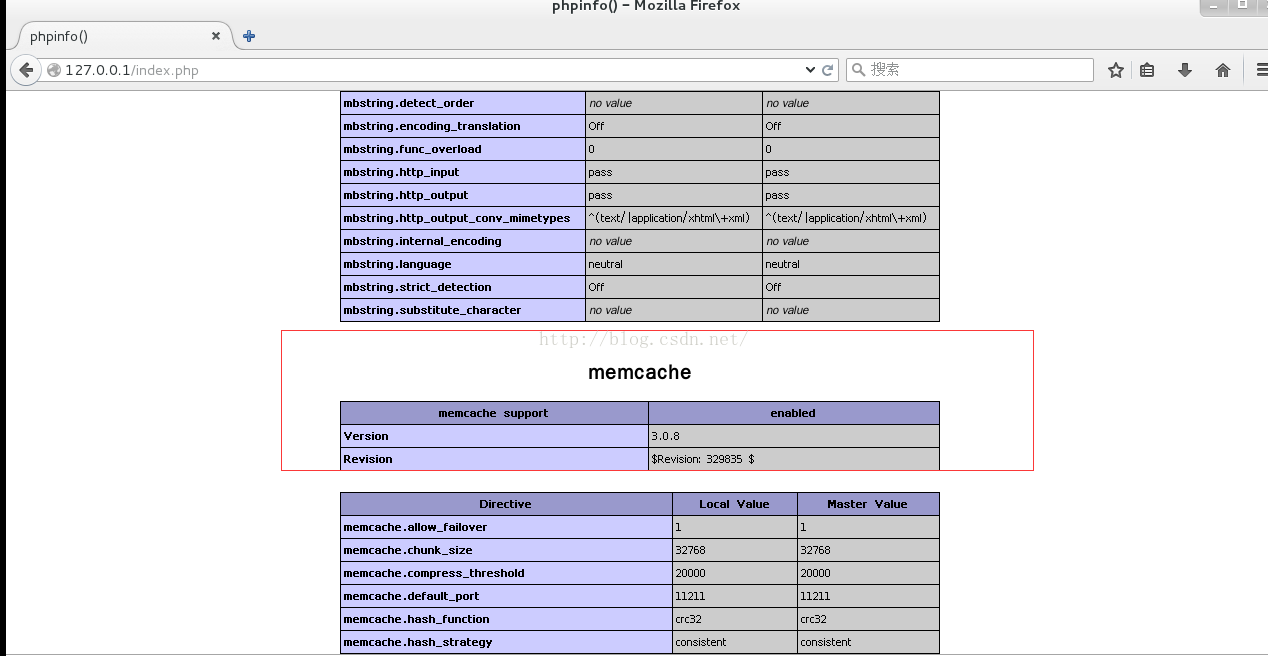Screen dimensions: 1268x656
Task: Click the Version row label
Action: (x=366, y=436)
